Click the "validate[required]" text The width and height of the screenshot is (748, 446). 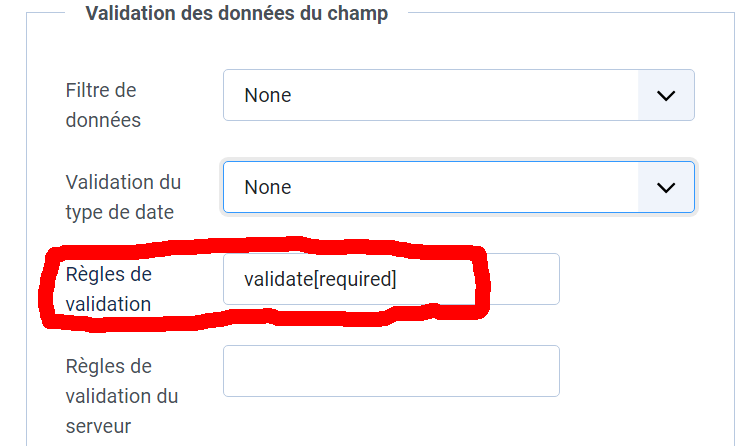point(320,280)
